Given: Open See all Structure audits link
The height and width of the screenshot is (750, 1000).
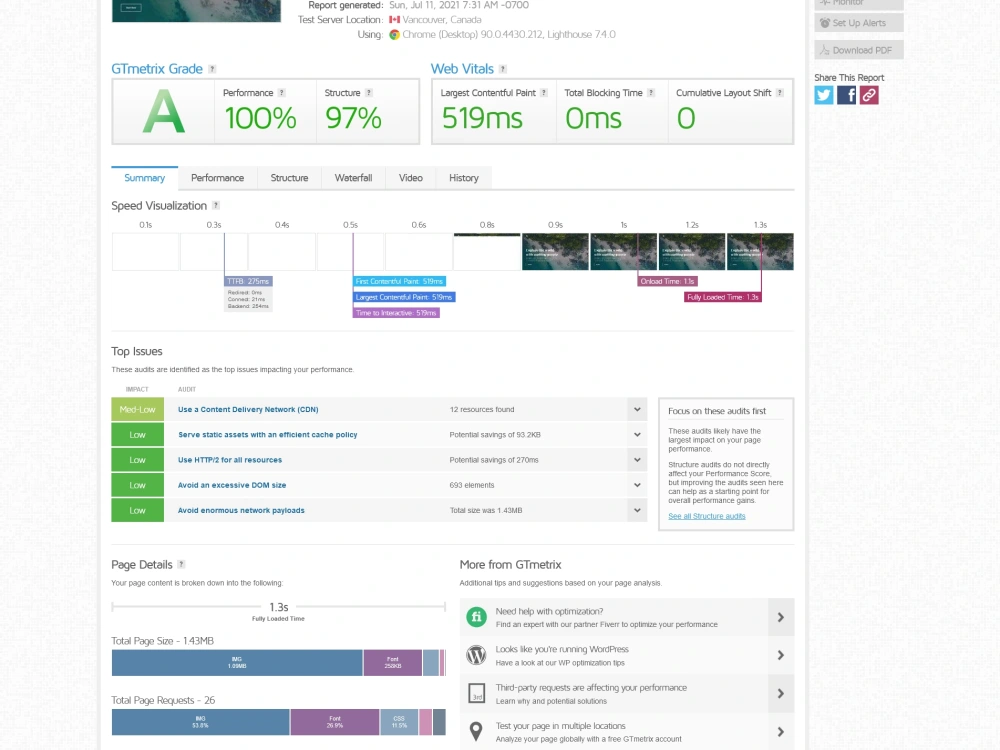Looking at the screenshot, I should tap(707, 516).
